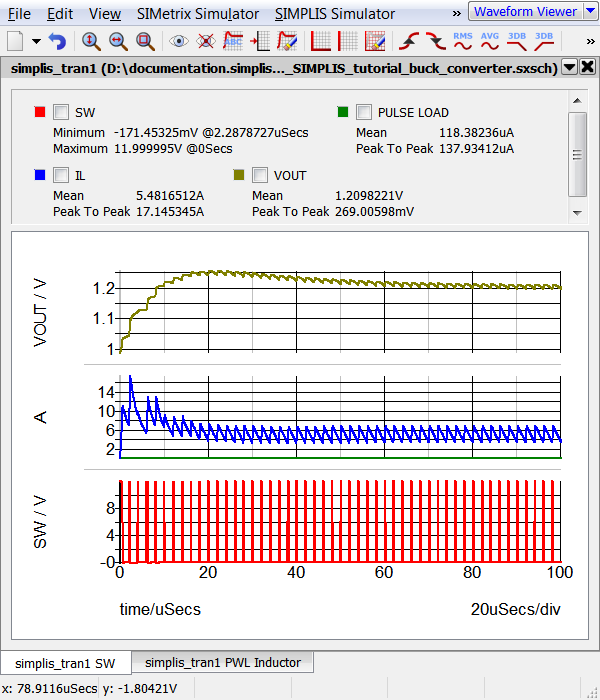This screenshot has height=700, width=600.
Task: Click the blue IL legend color swatch
Action: [39, 175]
